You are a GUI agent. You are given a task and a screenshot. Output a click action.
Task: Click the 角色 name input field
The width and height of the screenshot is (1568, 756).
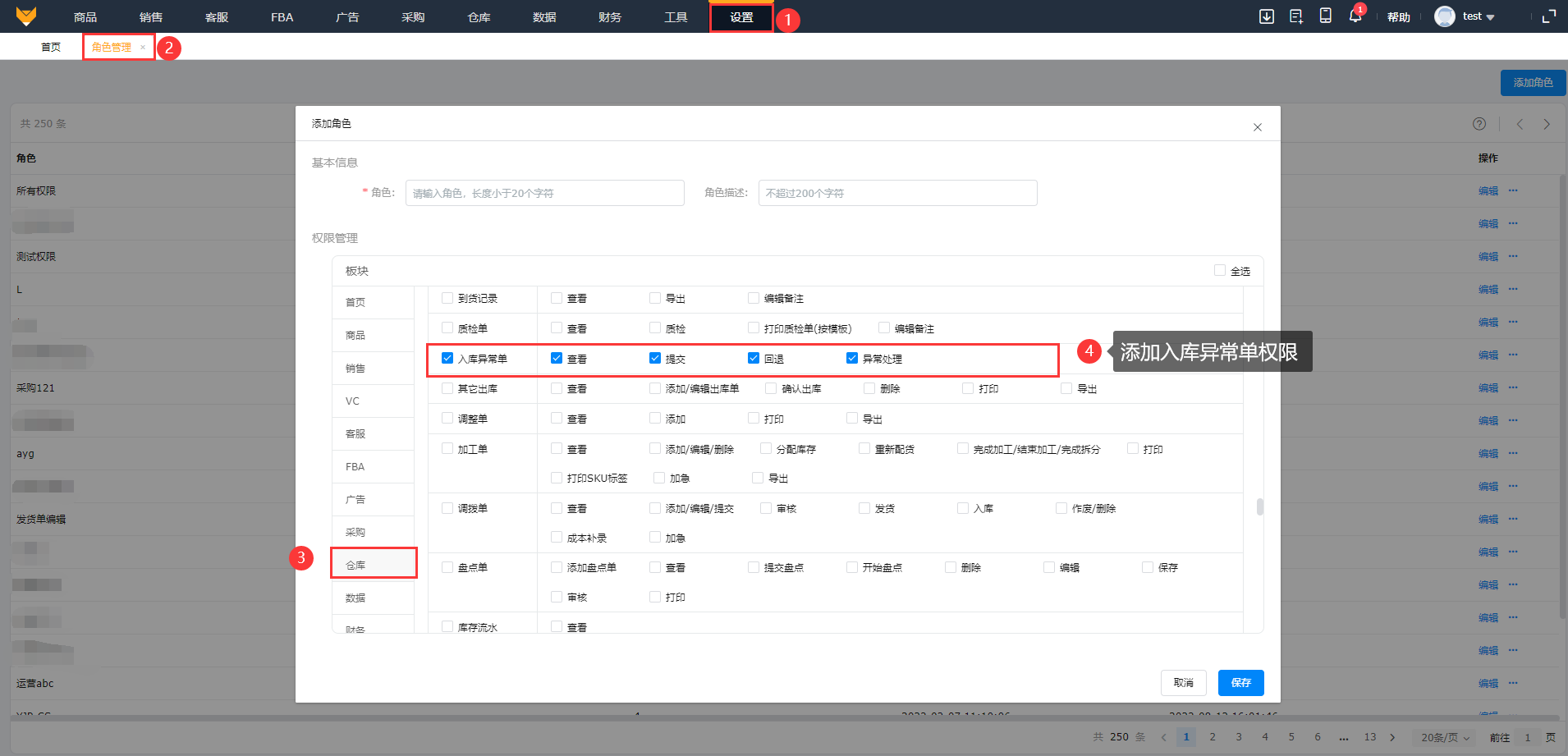(x=544, y=193)
